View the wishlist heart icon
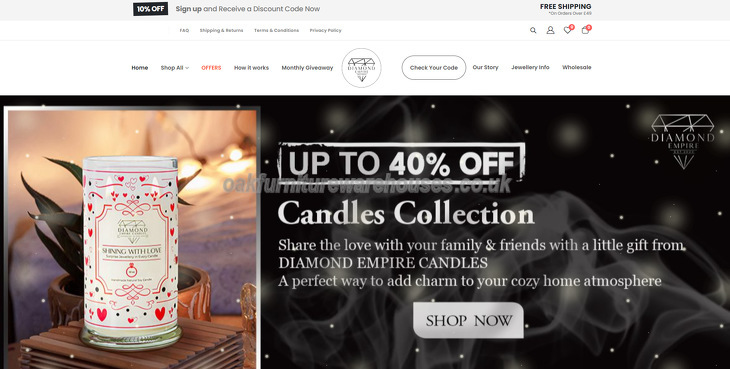The width and height of the screenshot is (730, 369). (568, 30)
